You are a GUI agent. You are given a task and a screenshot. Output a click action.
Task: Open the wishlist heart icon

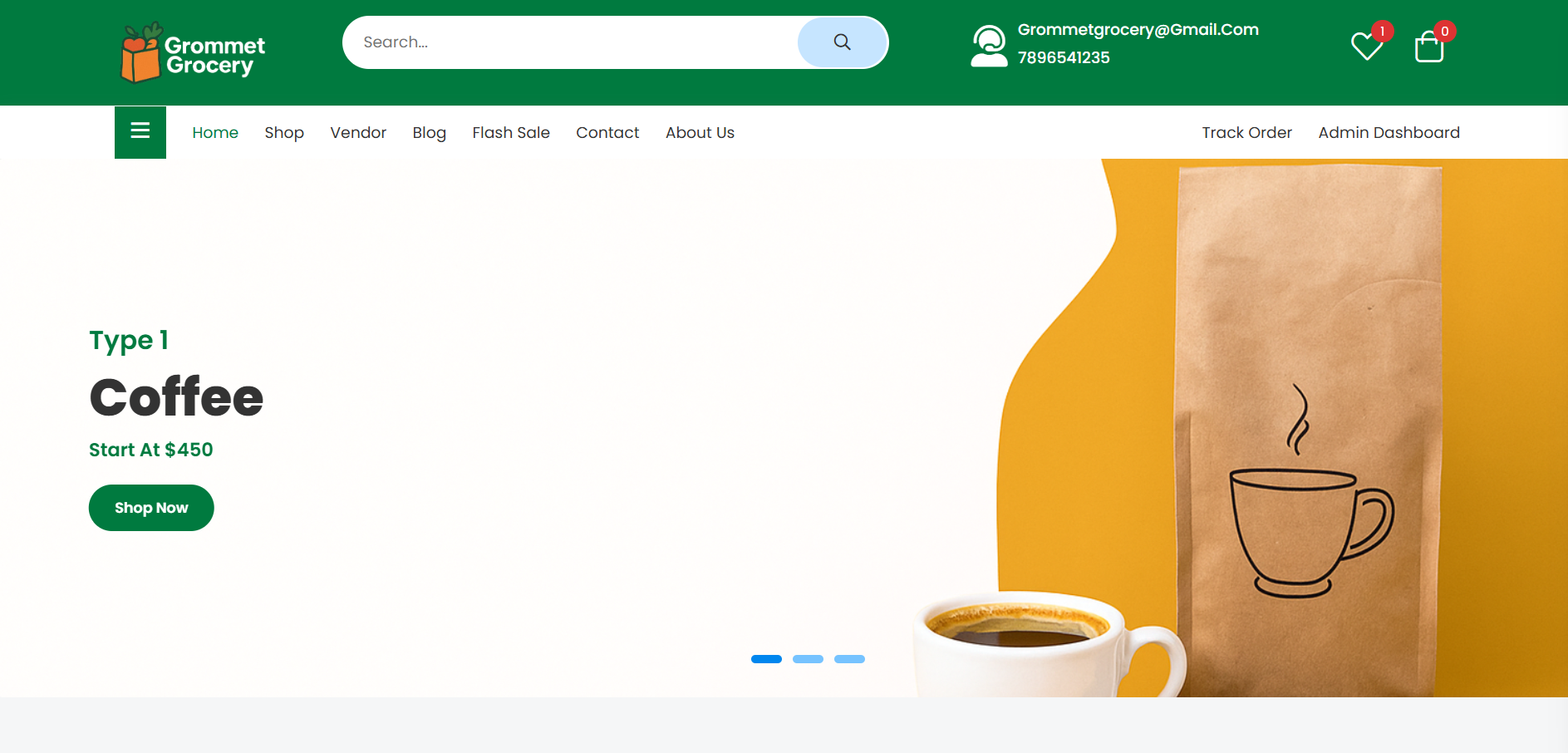pos(1366,46)
